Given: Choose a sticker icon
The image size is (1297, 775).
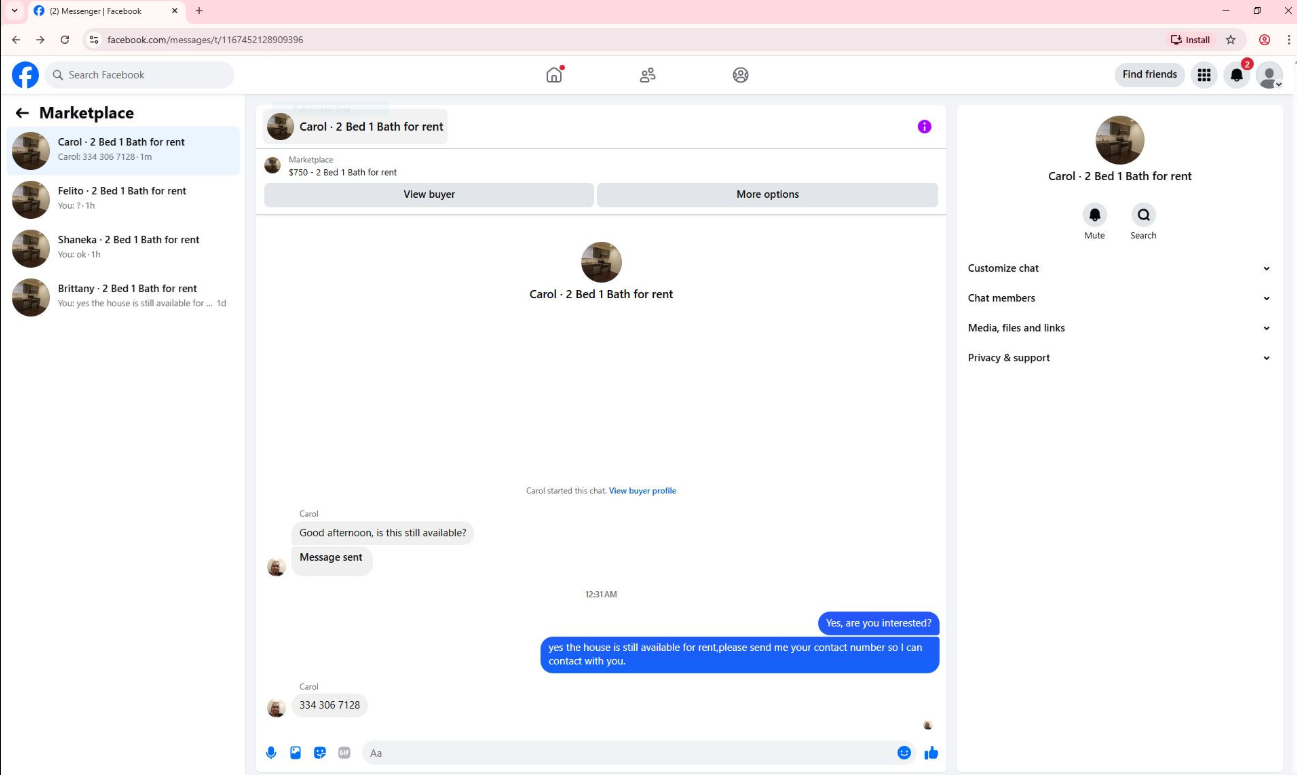Looking at the screenshot, I should coord(320,753).
